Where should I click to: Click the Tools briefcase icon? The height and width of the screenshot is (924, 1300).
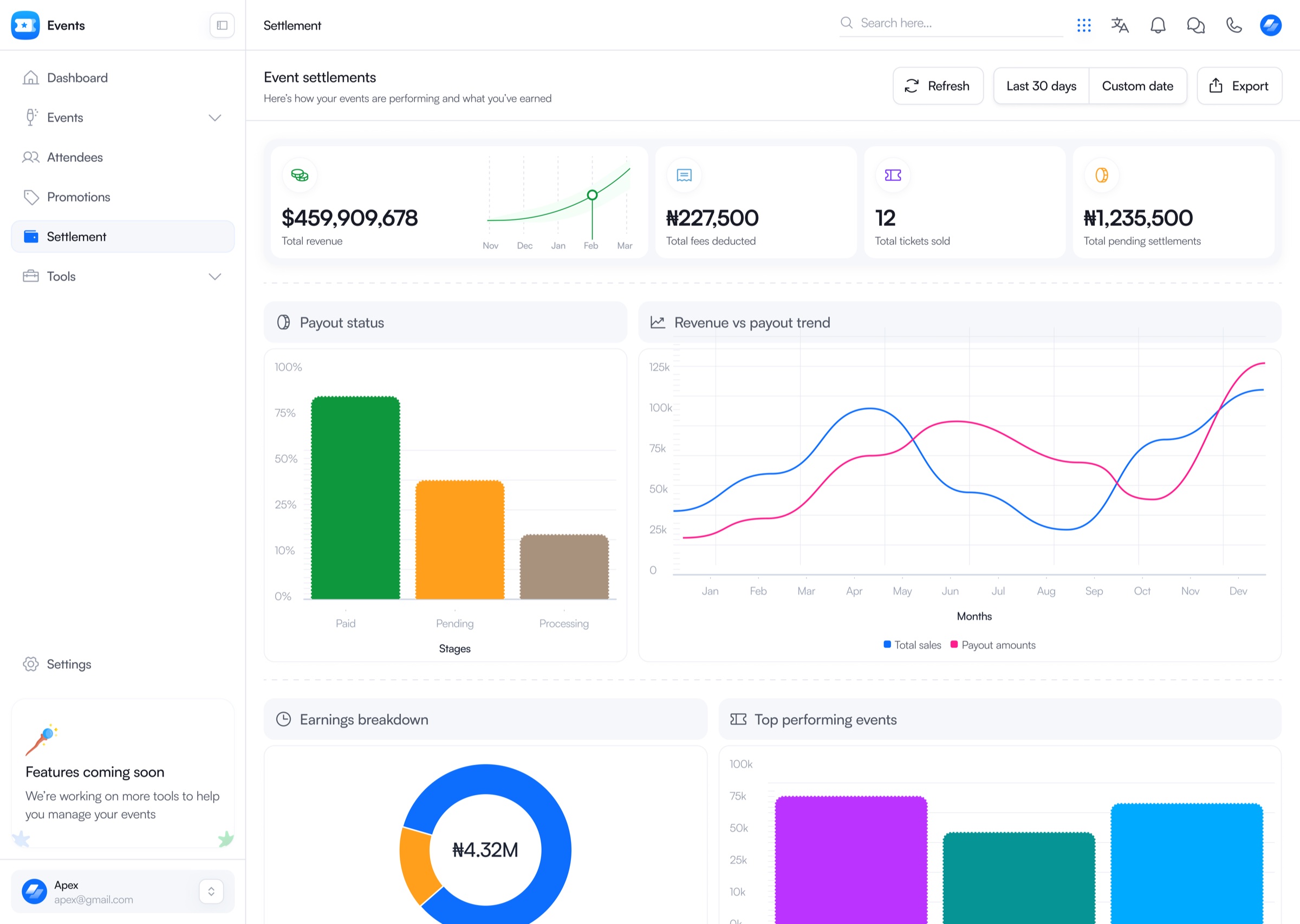click(31, 277)
